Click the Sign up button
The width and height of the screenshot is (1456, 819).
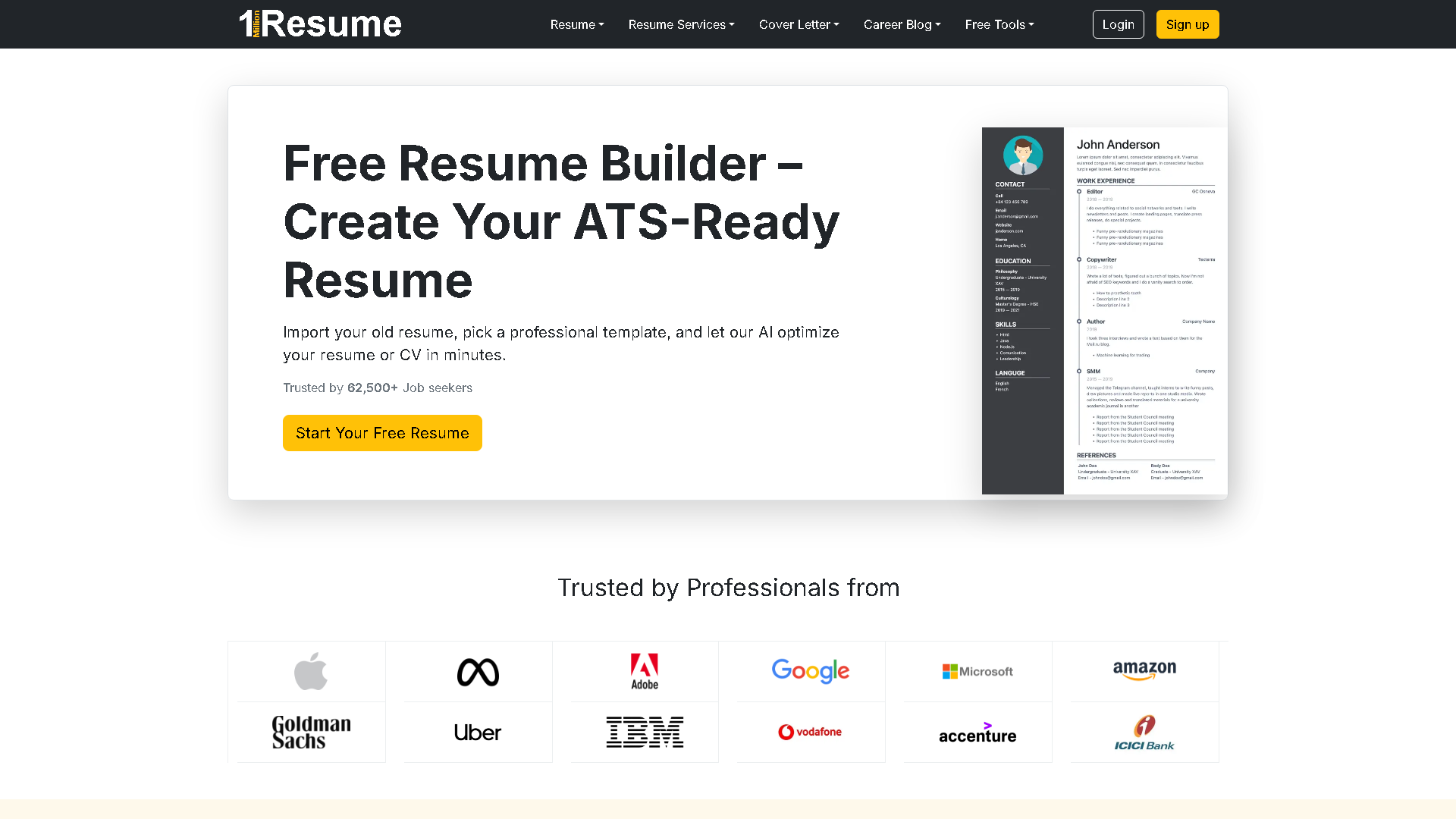pos(1187,24)
